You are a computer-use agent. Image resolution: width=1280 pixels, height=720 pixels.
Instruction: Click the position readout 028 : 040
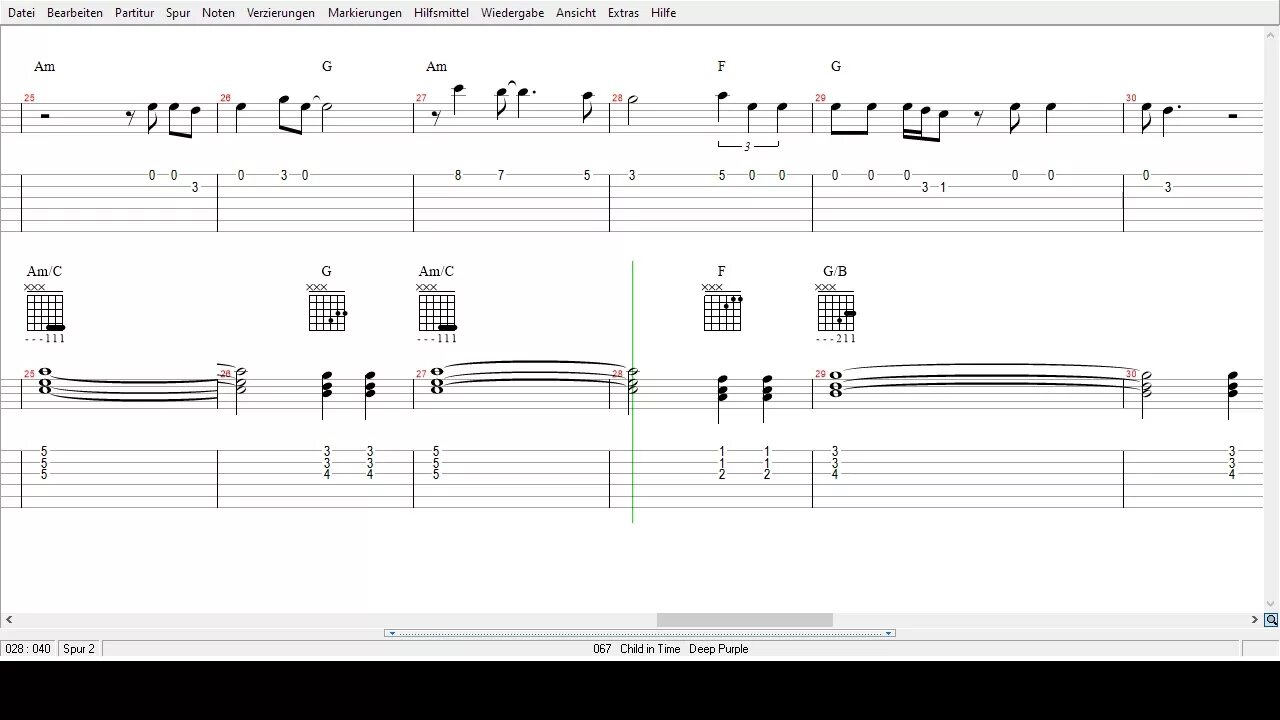click(28, 649)
